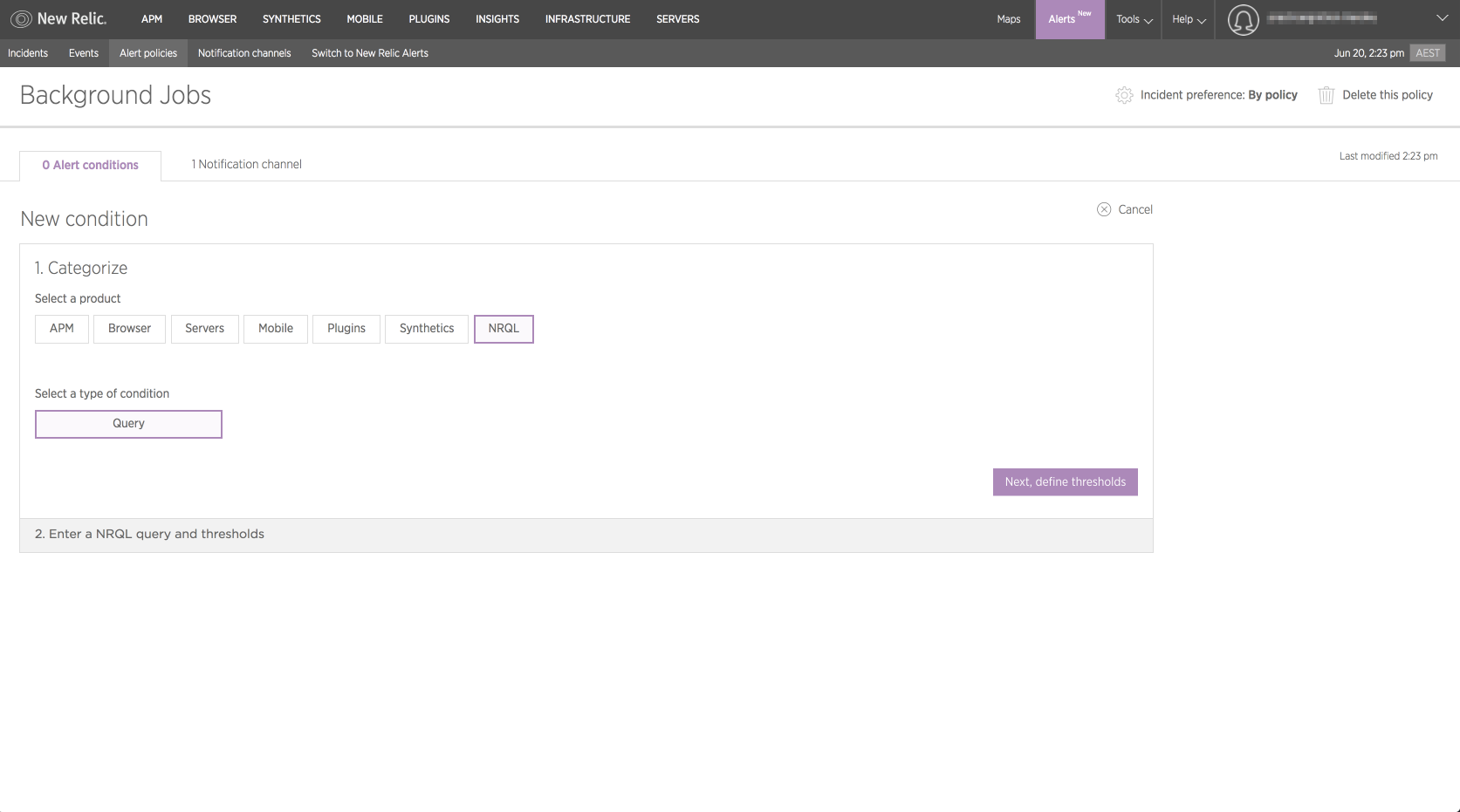Image resolution: width=1460 pixels, height=812 pixels.
Task: Select the Synthetics product option
Action: (427, 329)
